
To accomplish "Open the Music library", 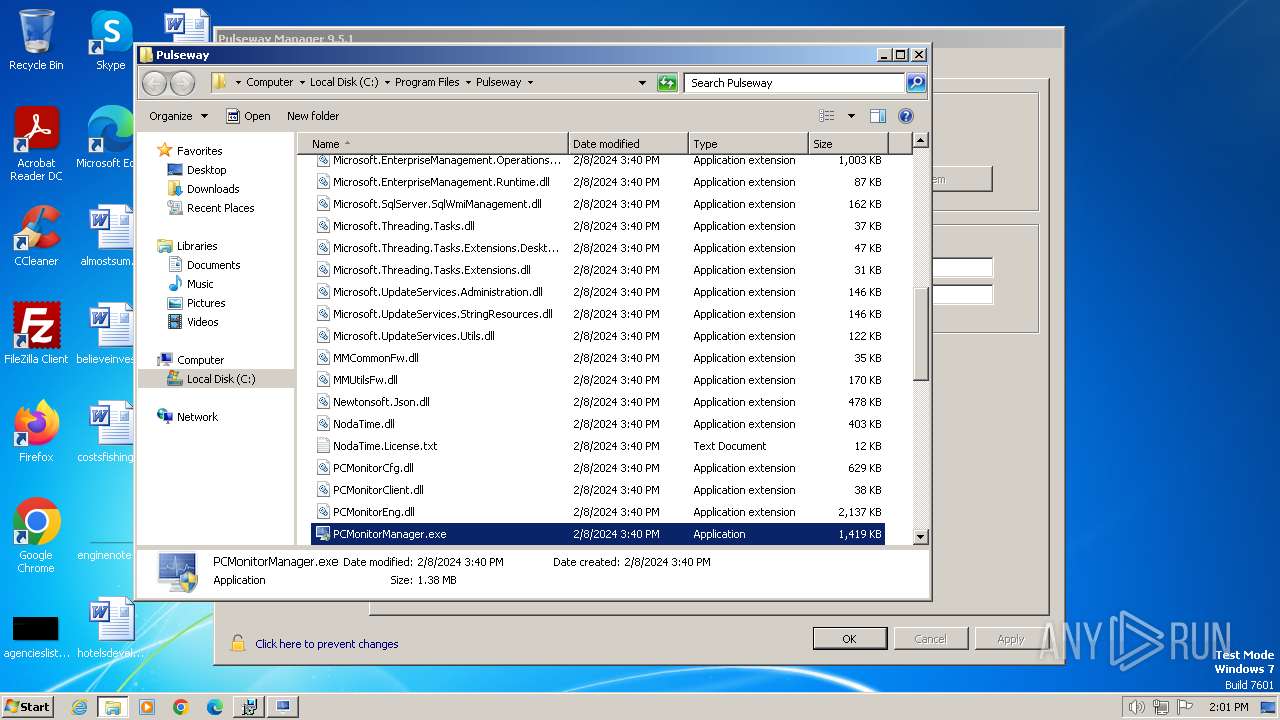I will (200, 284).
